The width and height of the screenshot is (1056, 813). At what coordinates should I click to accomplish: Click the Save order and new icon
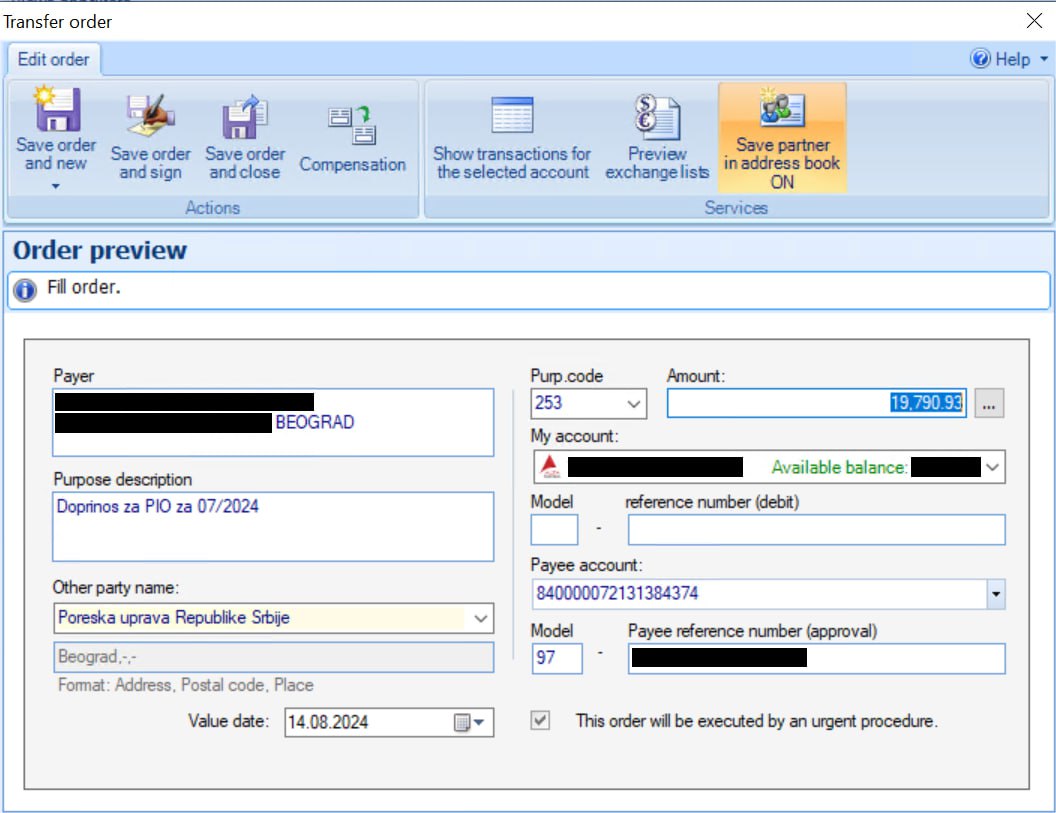click(56, 110)
